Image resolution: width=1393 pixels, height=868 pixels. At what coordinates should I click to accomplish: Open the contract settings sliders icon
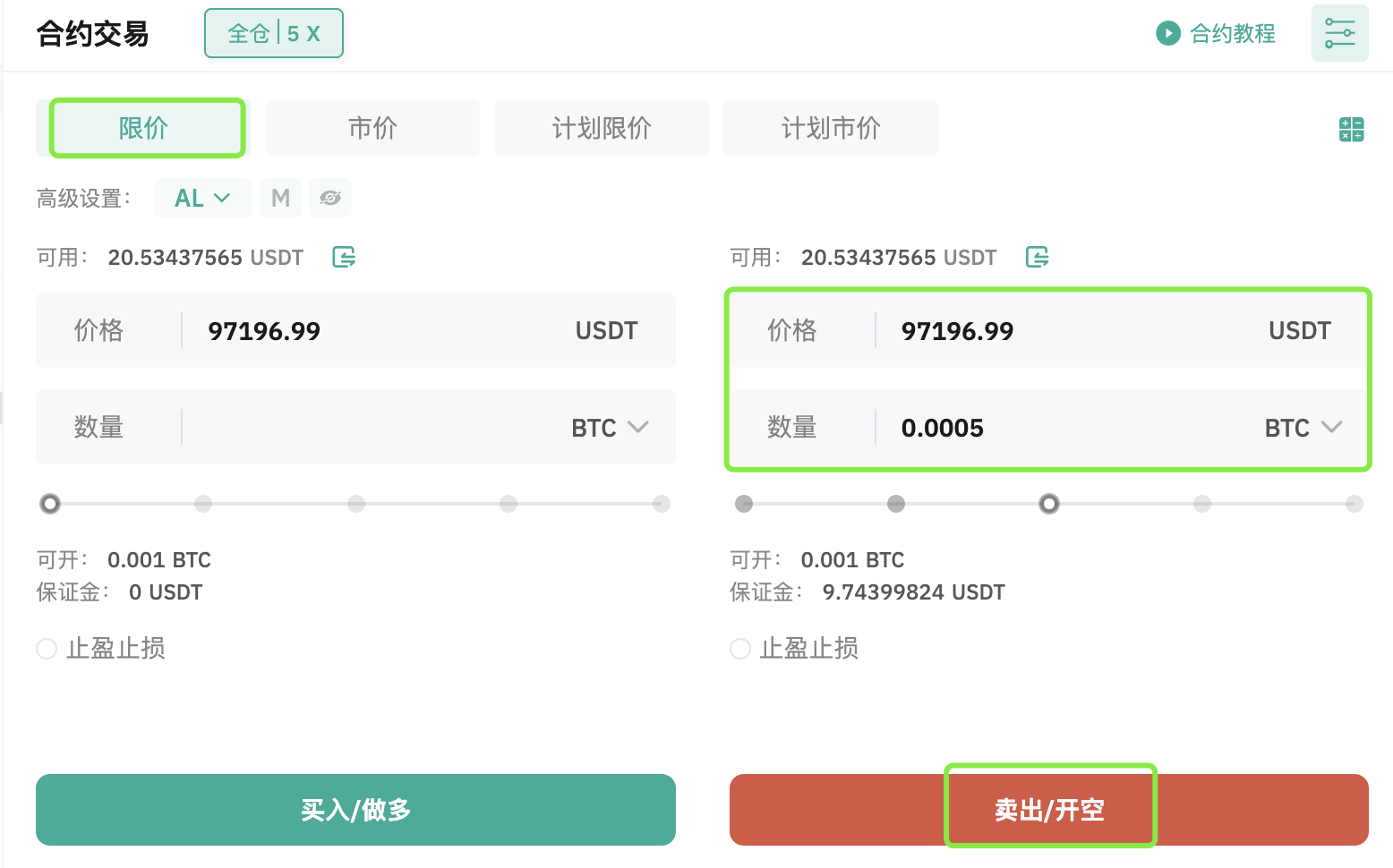[x=1339, y=33]
